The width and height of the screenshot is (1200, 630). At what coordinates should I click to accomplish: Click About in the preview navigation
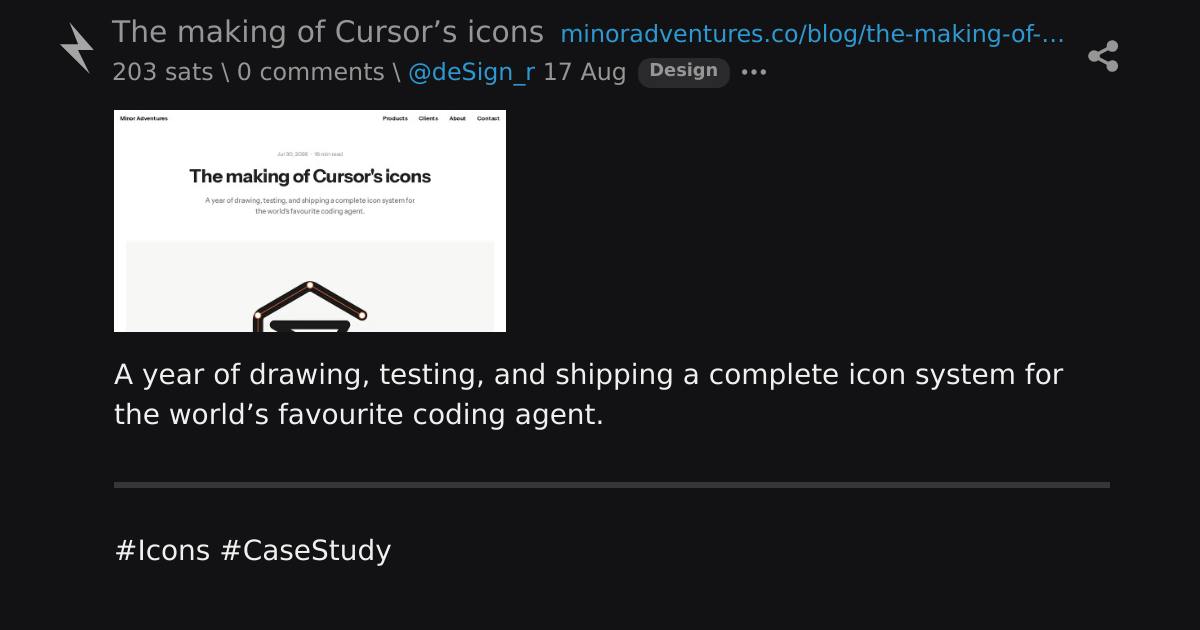point(457,118)
